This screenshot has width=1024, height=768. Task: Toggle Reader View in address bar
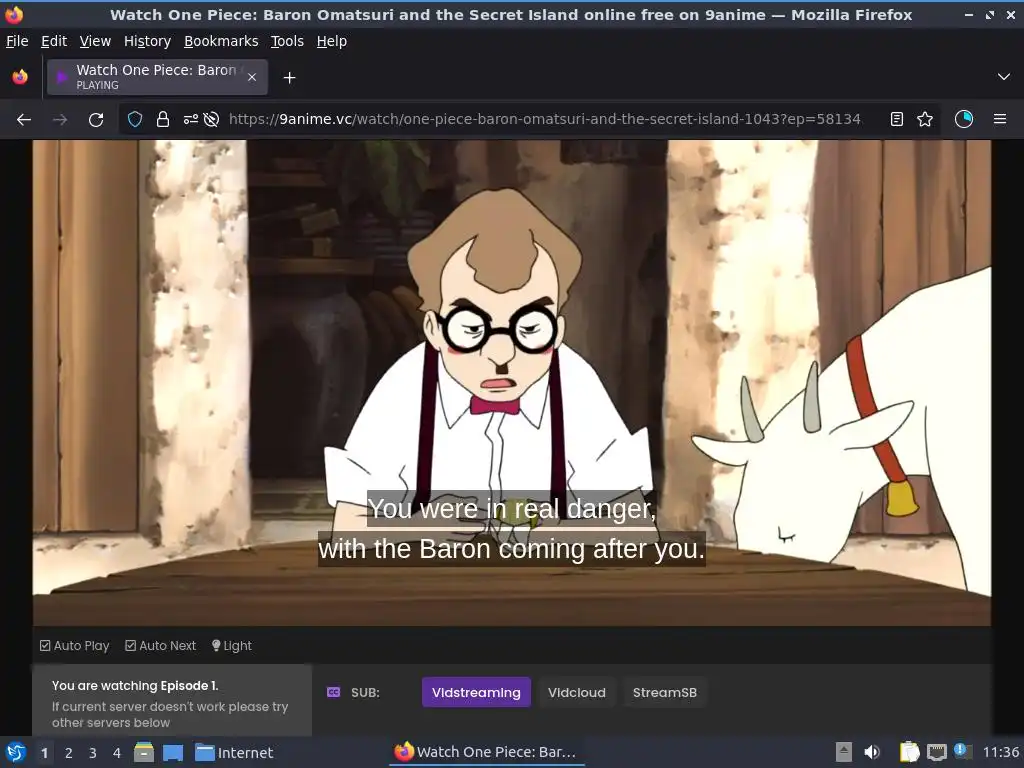[x=897, y=120]
